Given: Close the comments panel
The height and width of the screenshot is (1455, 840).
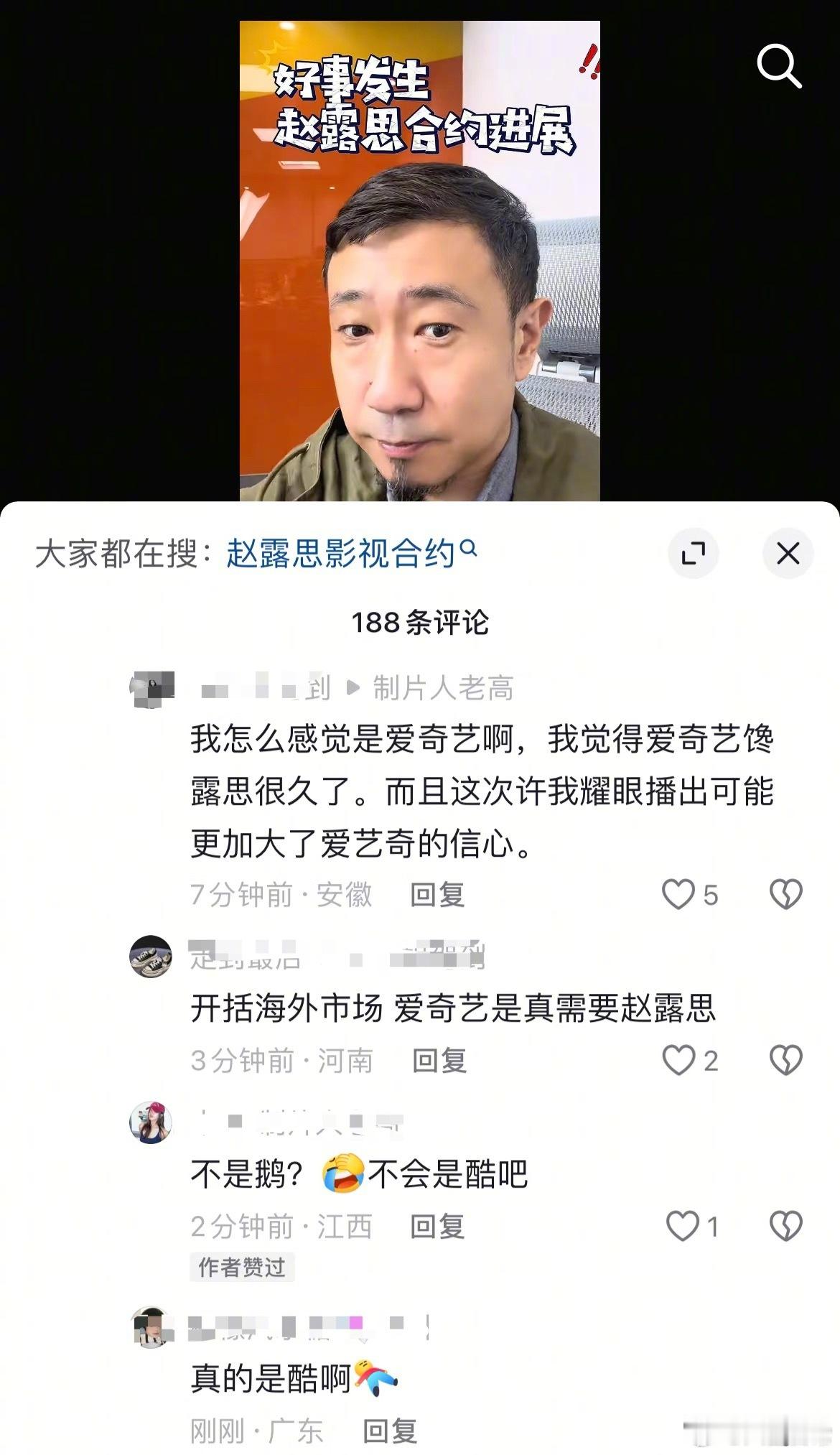Looking at the screenshot, I should (x=788, y=554).
